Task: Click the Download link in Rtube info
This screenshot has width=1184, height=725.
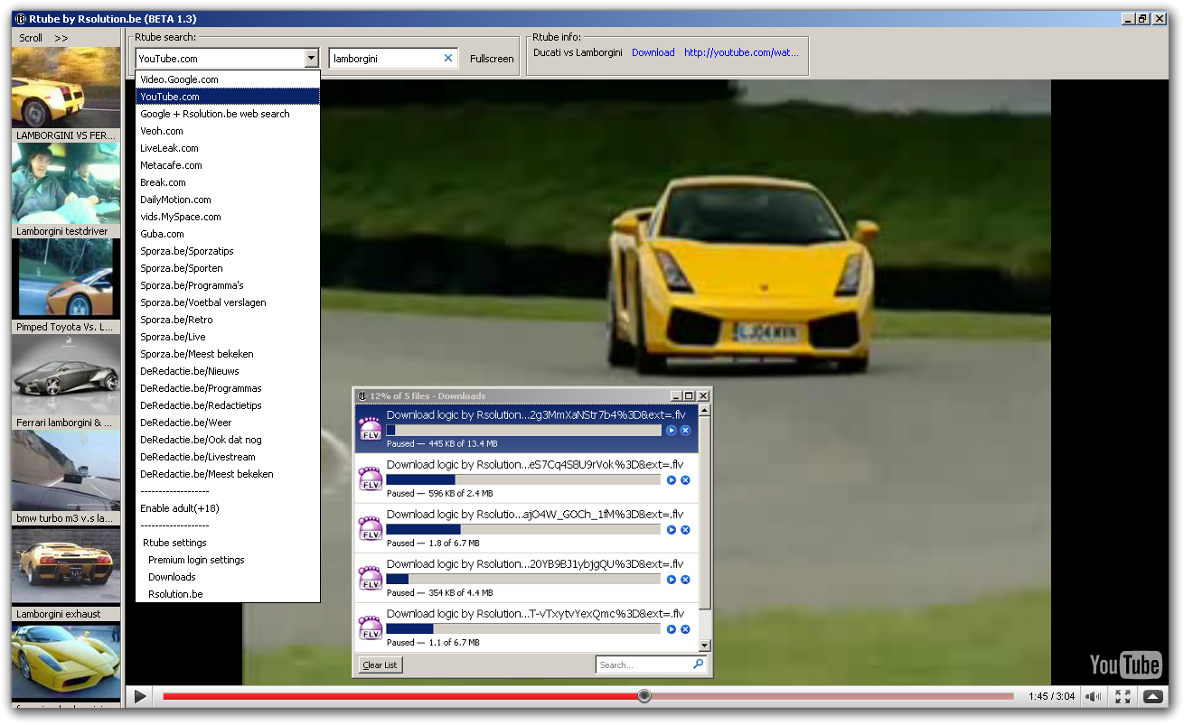Action: pyautogui.click(x=653, y=53)
